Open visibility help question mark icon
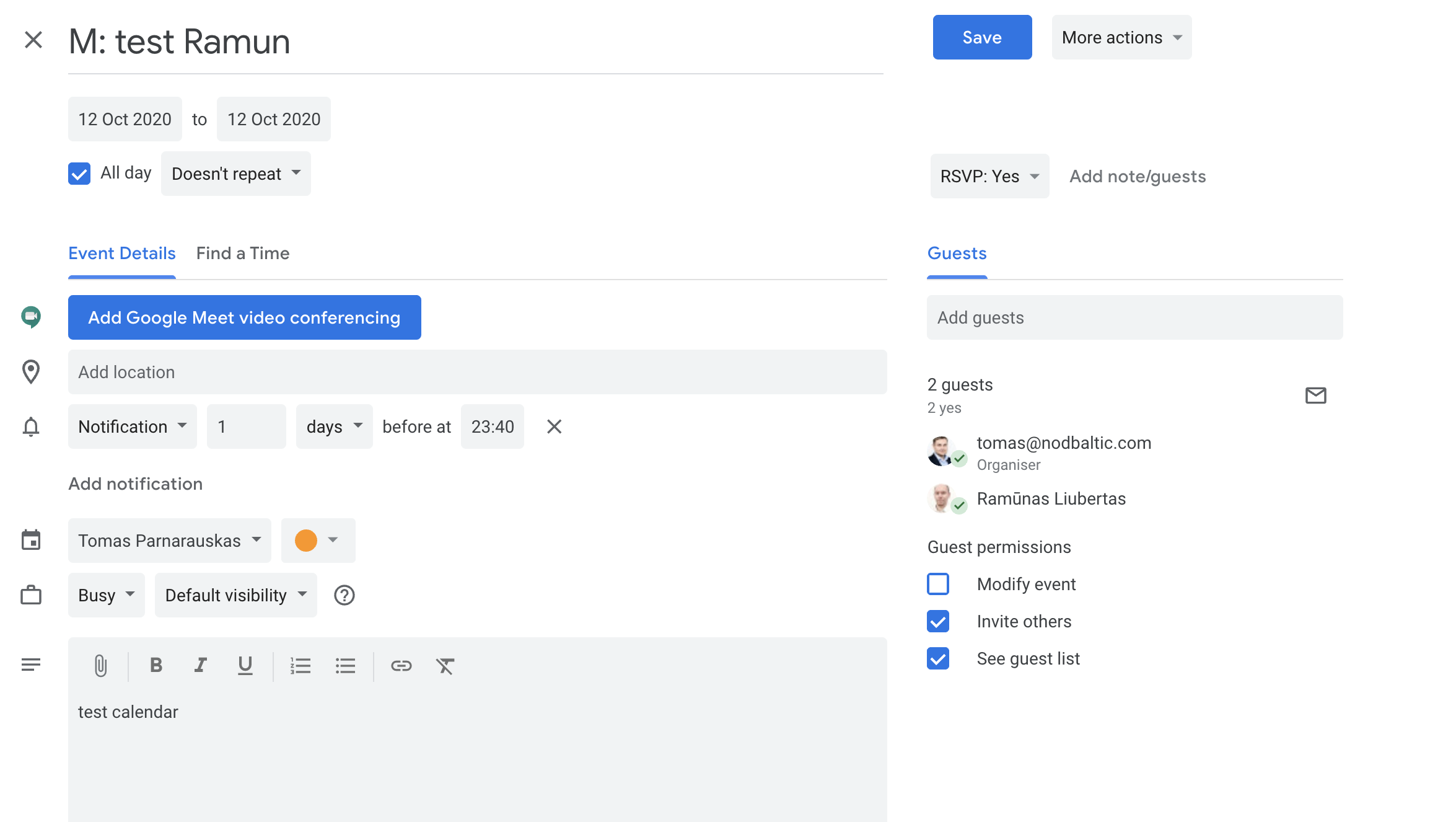The width and height of the screenshot is (1456, 822). (344, 595)
